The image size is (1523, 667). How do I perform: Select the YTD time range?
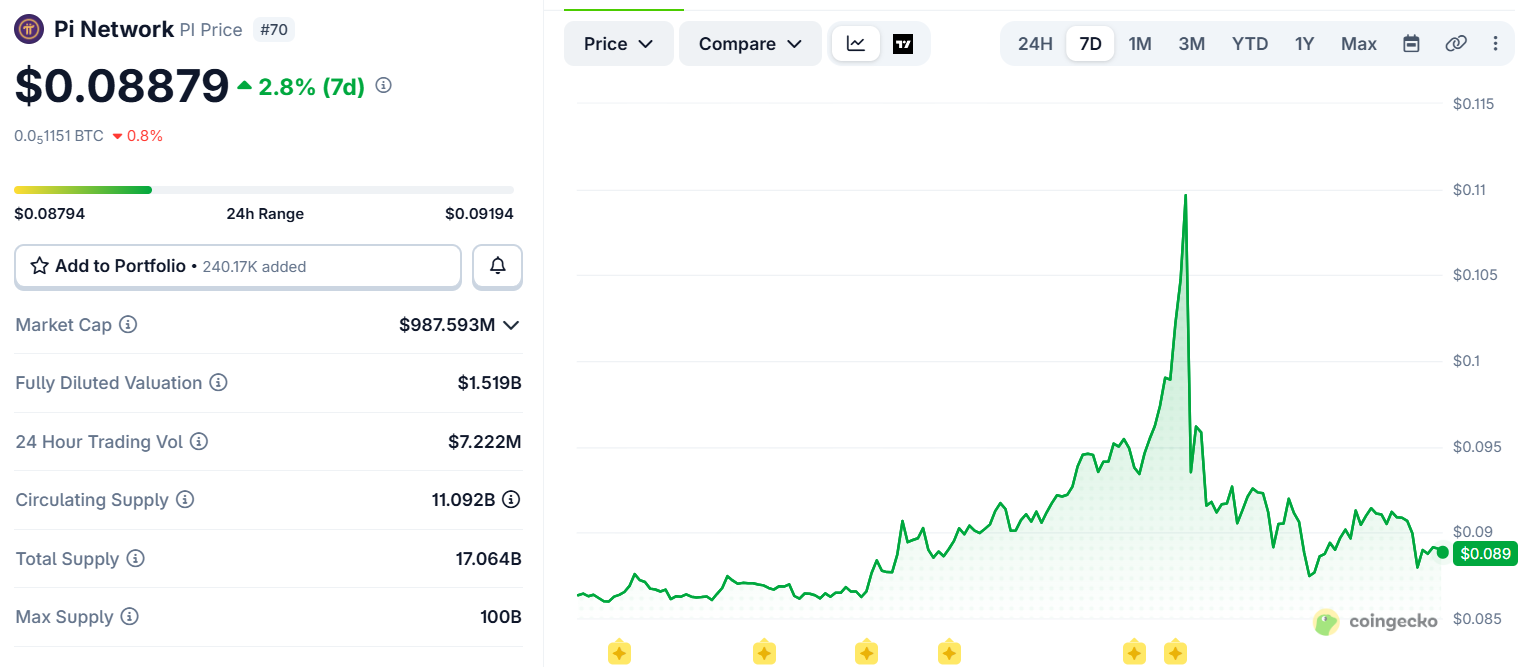coord(1250,44)
